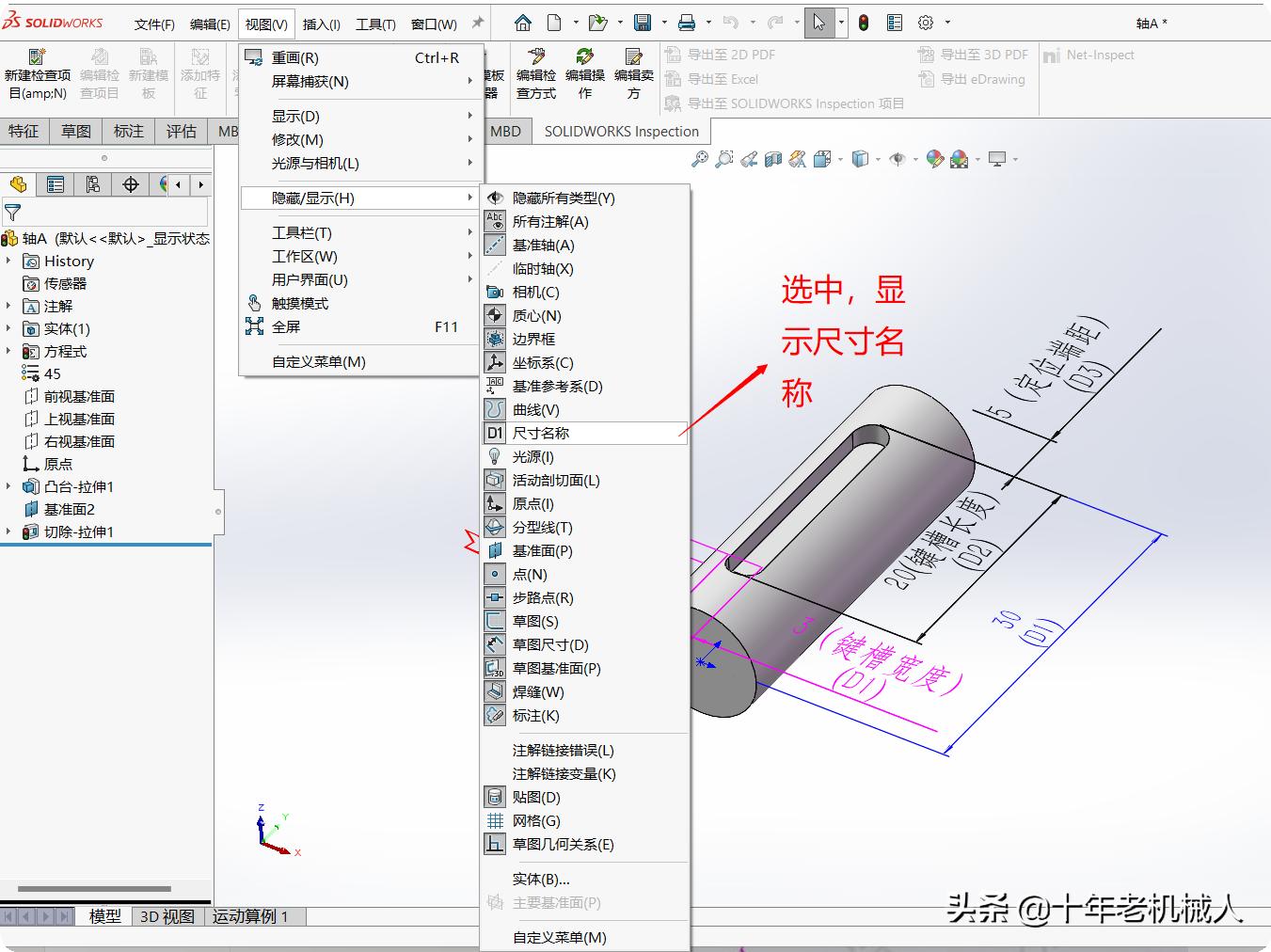This screenshot has height=952, width=1271.
Task: Open the 插入(I) menu
Action: click(321, 23)
